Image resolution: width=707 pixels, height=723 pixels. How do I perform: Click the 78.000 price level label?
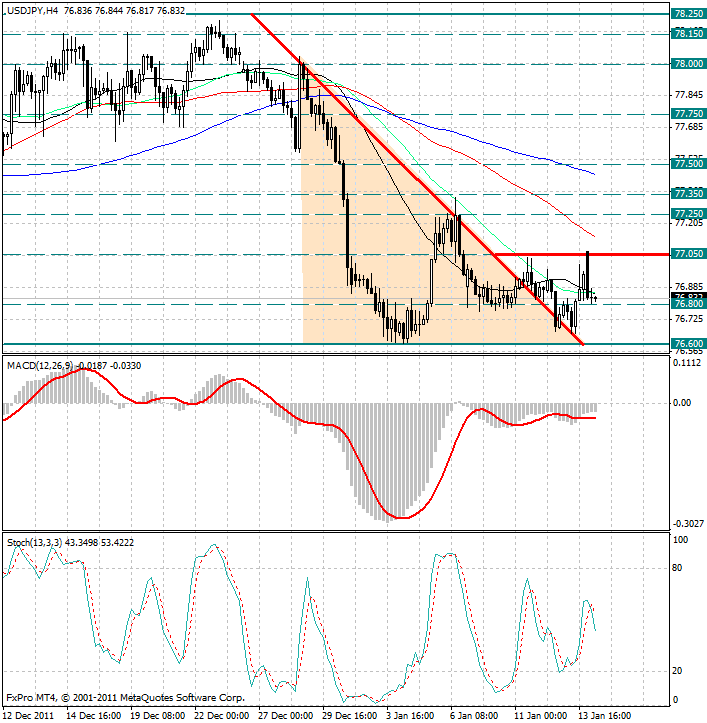[x=687, y=63]
